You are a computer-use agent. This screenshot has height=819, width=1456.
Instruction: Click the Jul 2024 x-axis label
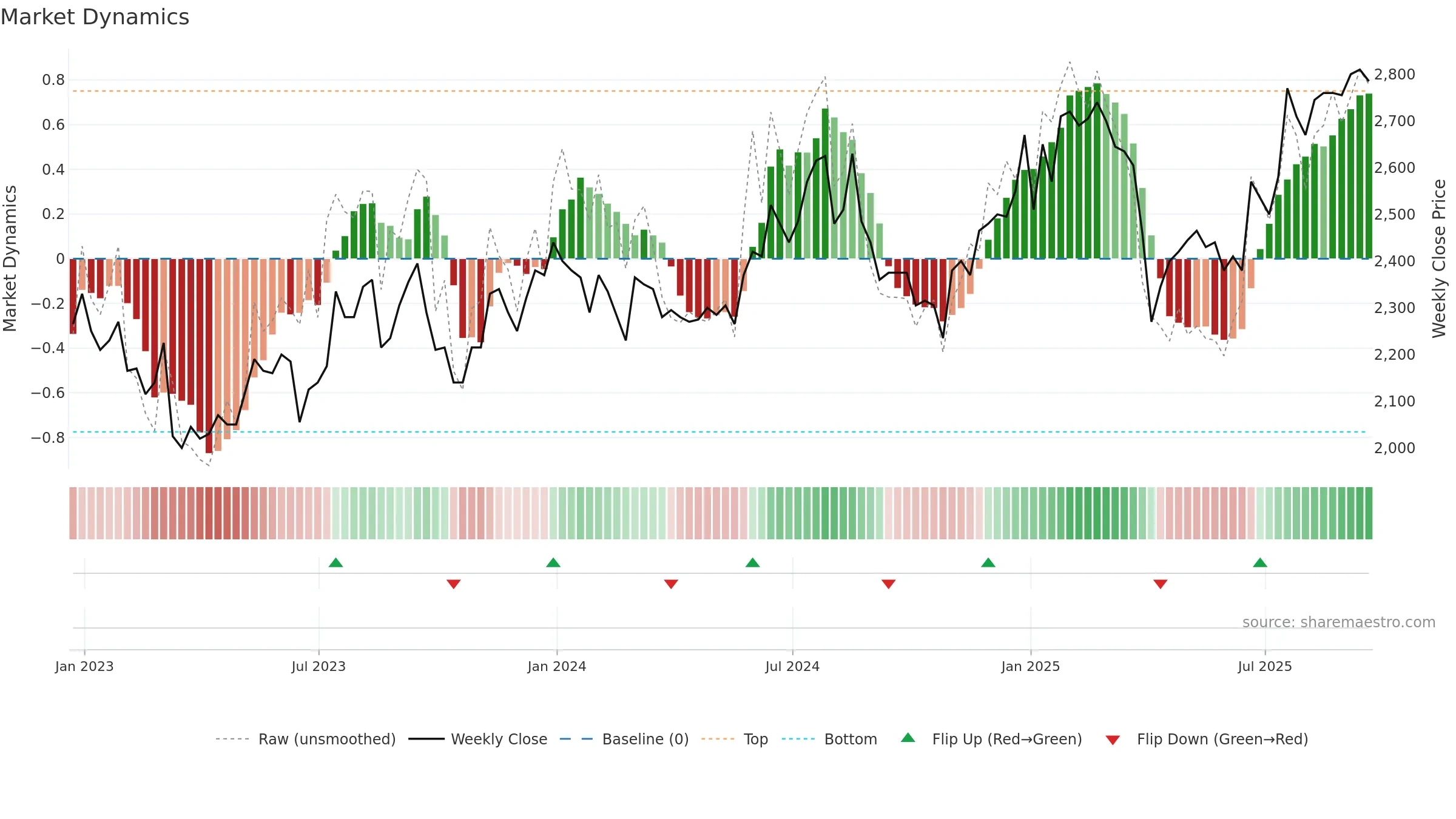[x=792, y=666]
